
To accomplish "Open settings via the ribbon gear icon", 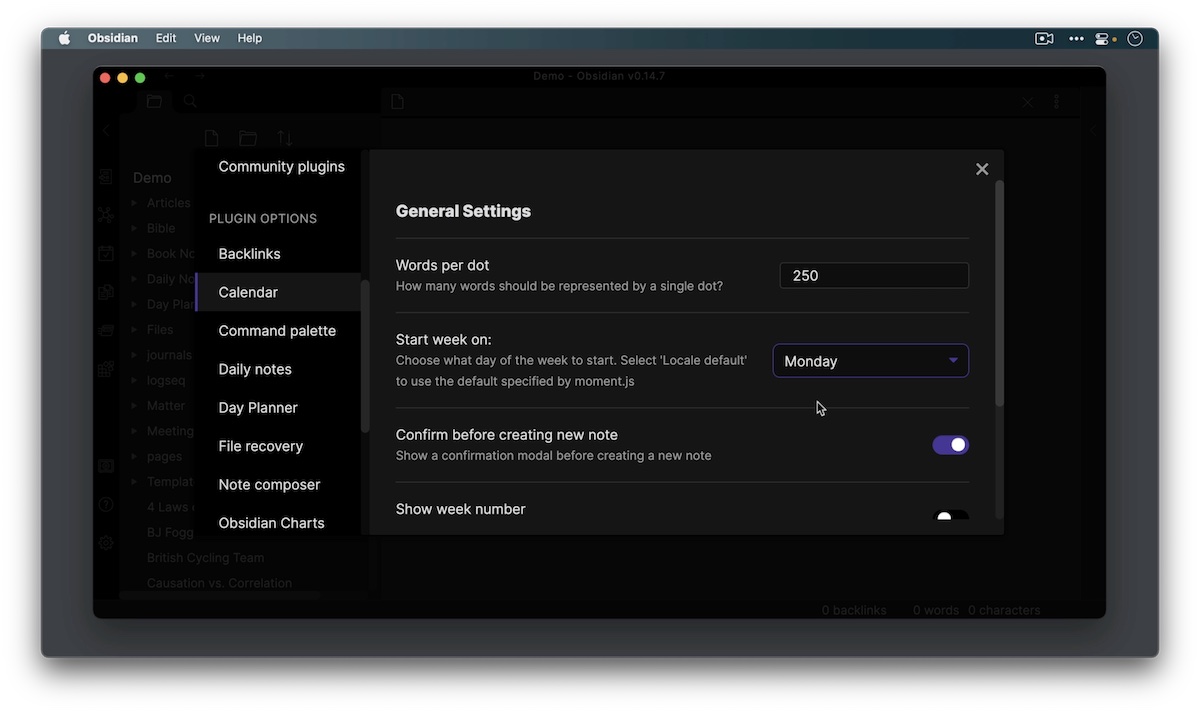I will [106, 542].
